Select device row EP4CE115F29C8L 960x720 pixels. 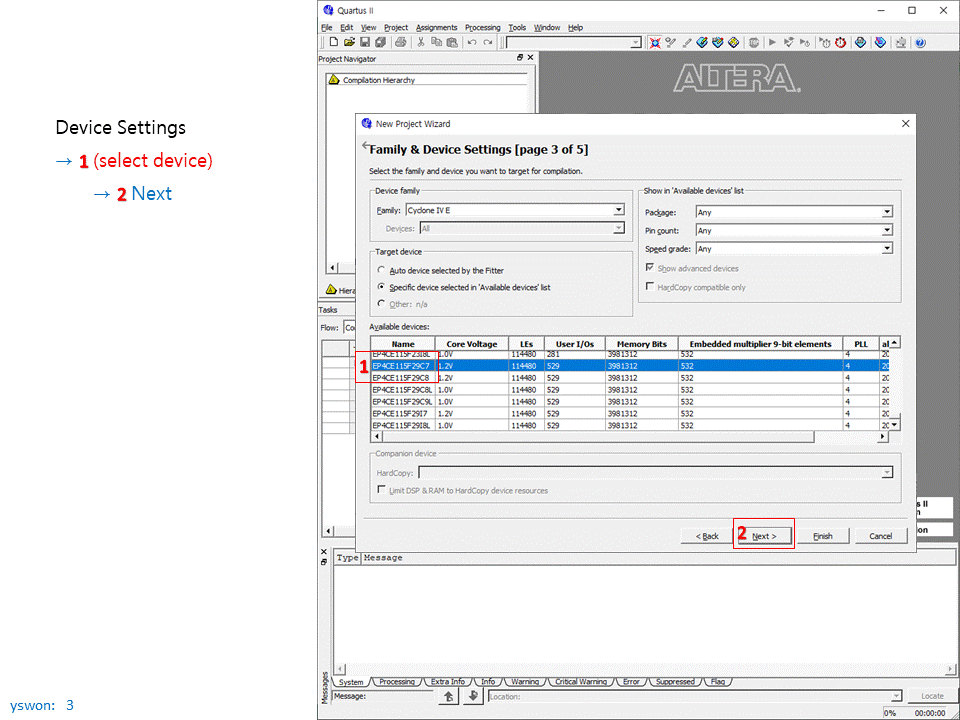click(629, 389)
